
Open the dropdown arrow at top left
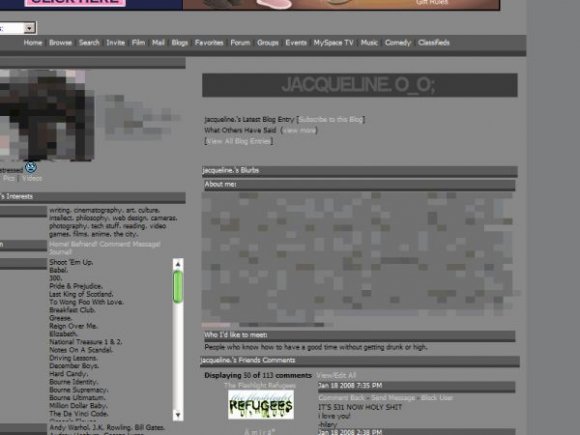[29, 28]
